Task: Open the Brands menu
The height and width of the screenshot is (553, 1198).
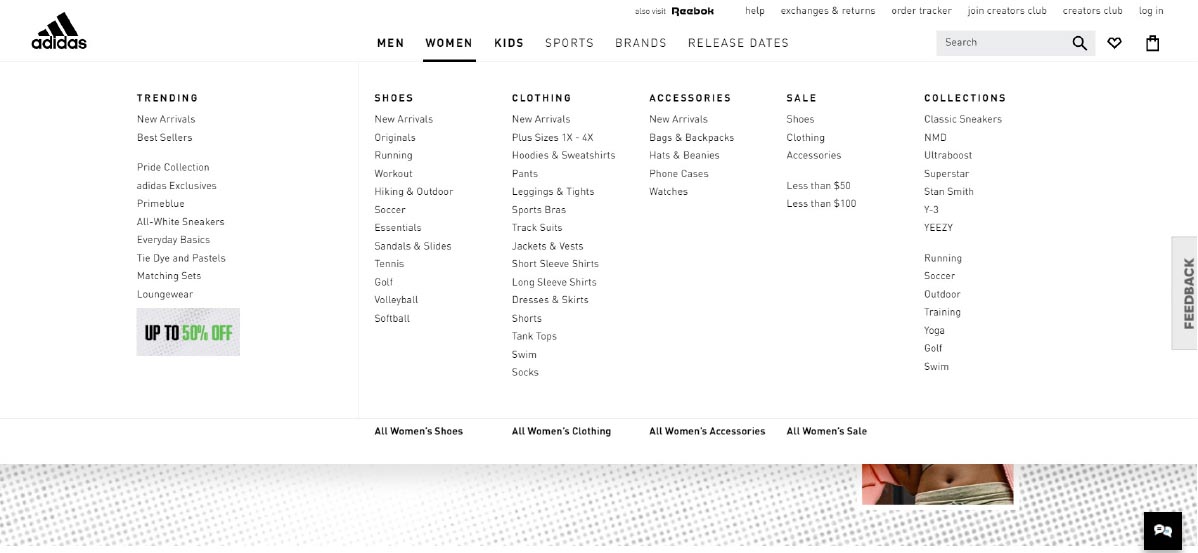Action: click(640, 43)
